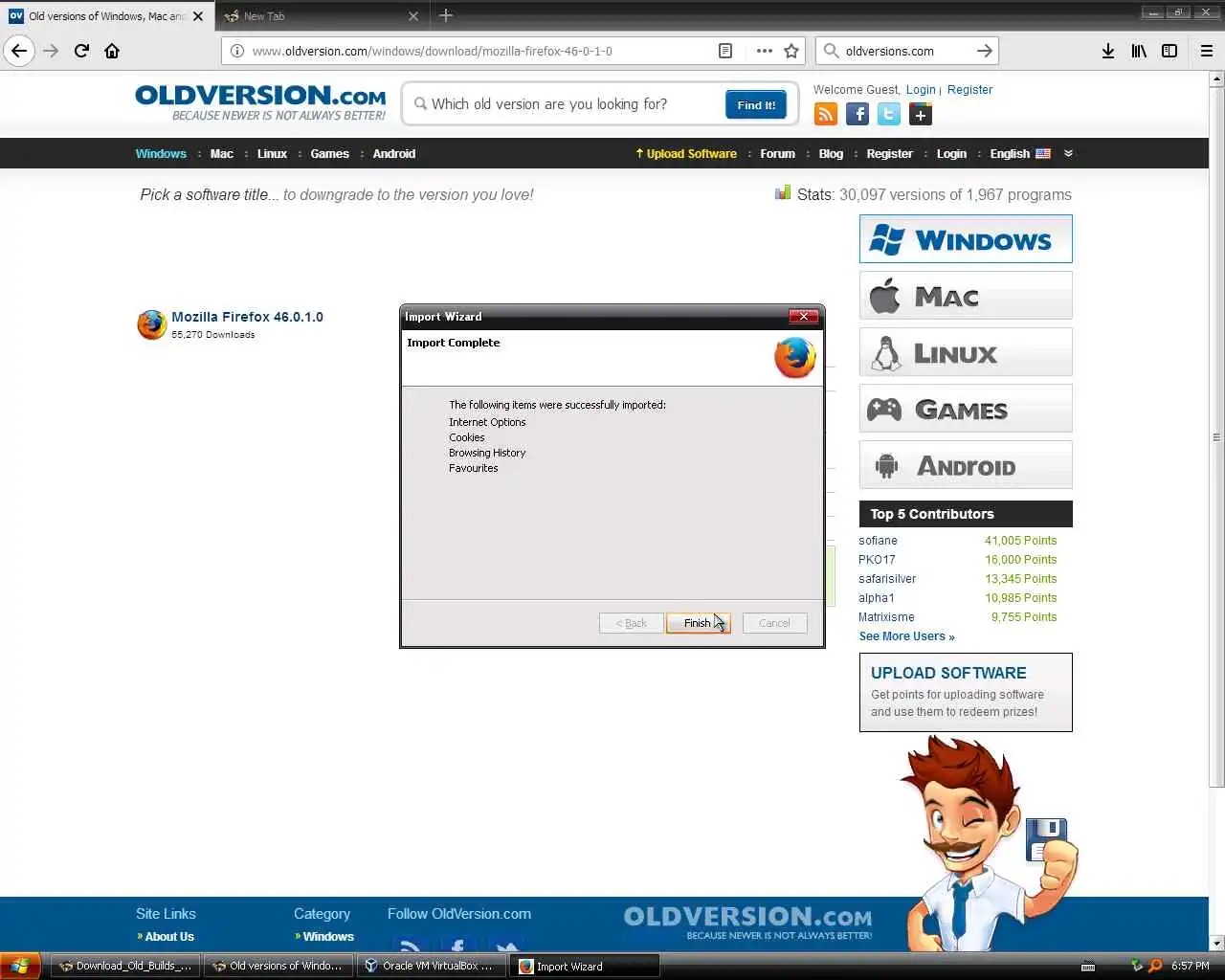The height and width of the screenshot is (980, 1225).
Task: Click the site information icon in address bar
Action: coord(237,51)
